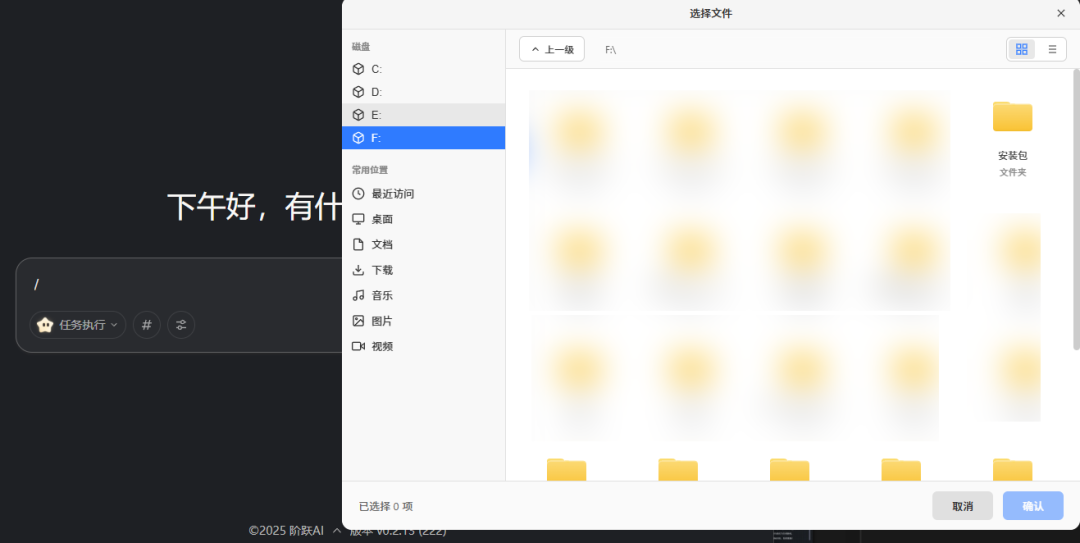
Task: Click the file dialog vertical scrollbar
Action: [x=1076, y=208]
